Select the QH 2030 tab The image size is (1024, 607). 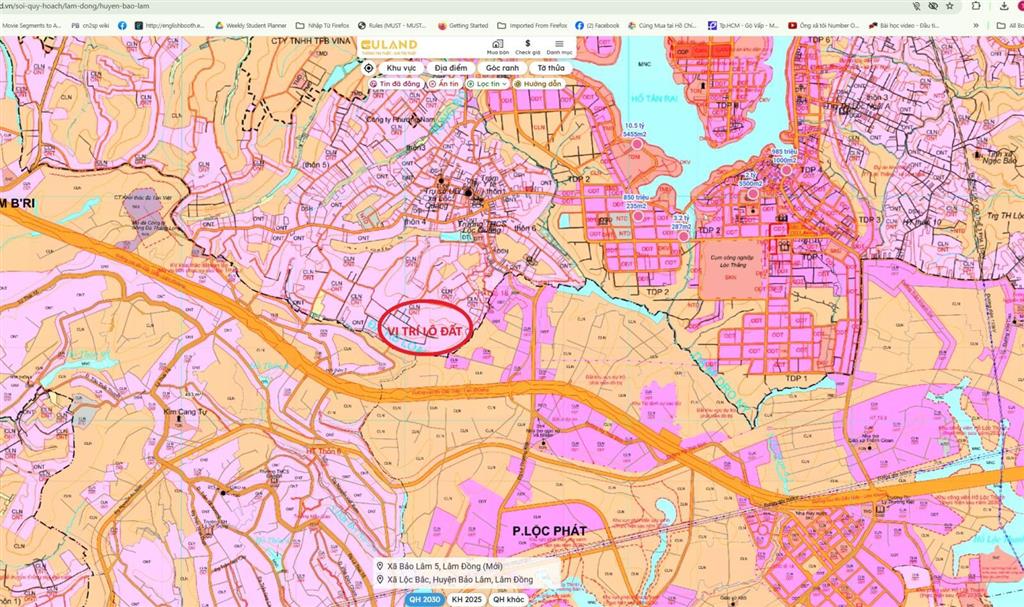pyautogui.click(x=424, y=598)
